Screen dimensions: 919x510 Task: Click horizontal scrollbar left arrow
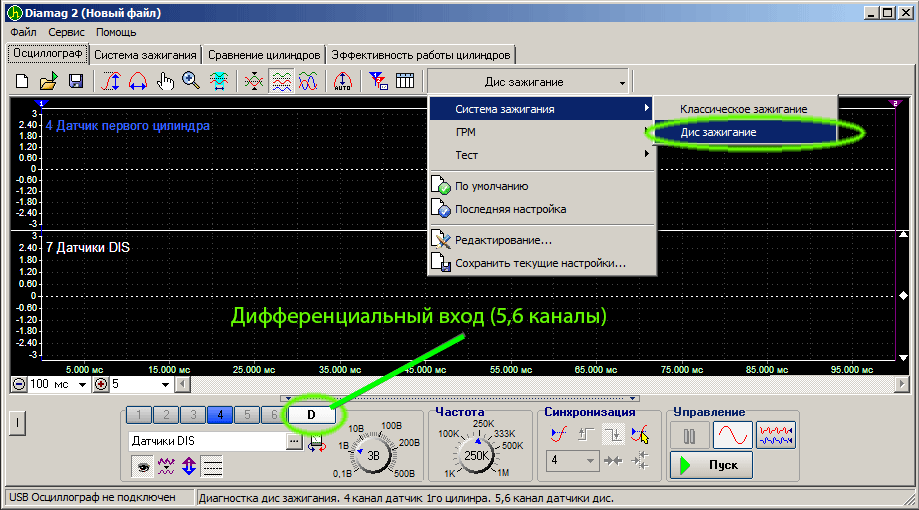pos(183,385)
